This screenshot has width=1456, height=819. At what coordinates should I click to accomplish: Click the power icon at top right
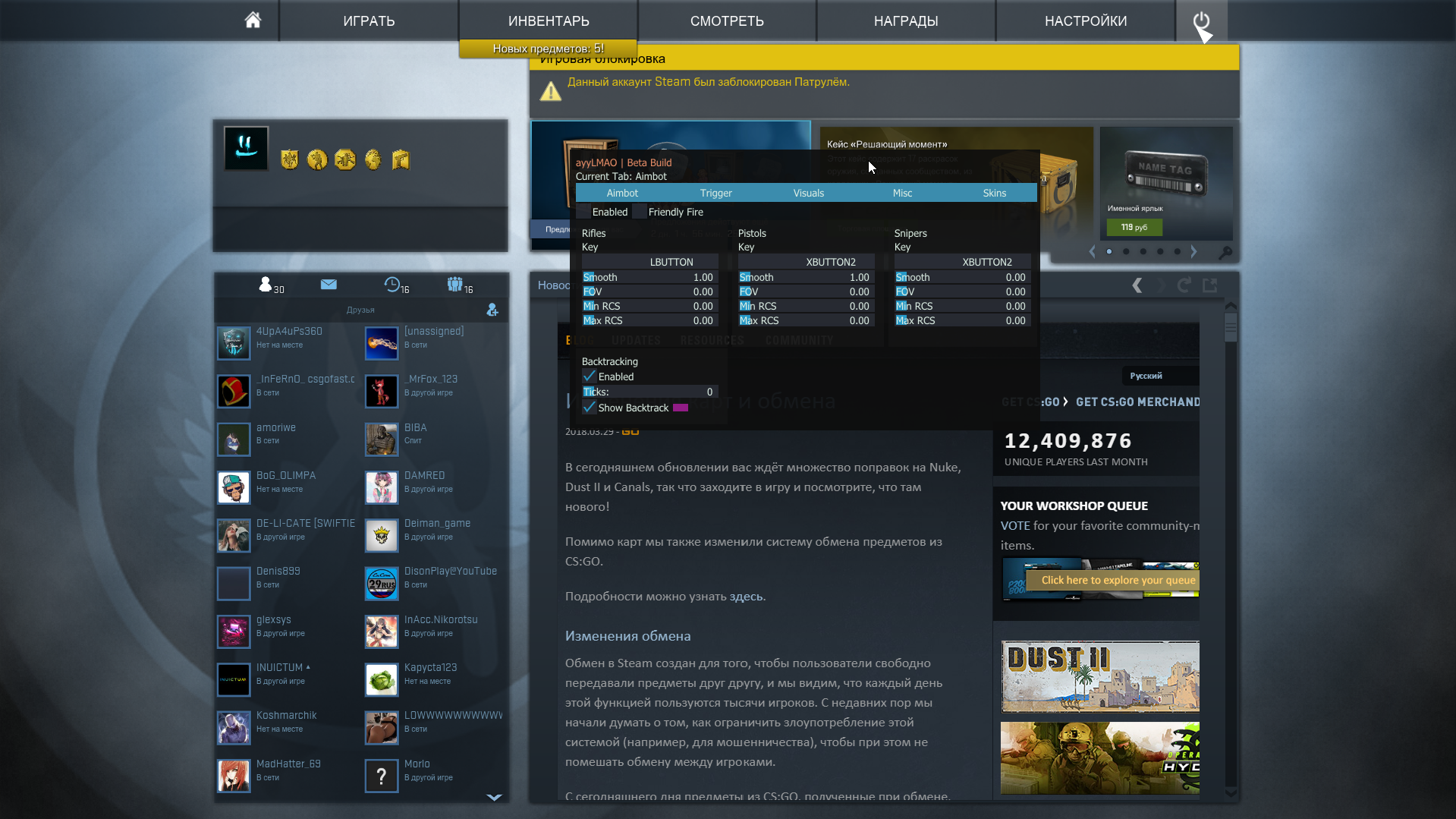1203,20
